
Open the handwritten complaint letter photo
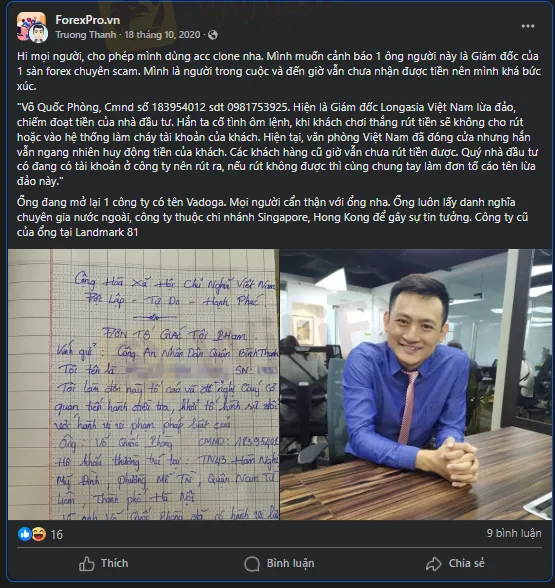point(143,384)
